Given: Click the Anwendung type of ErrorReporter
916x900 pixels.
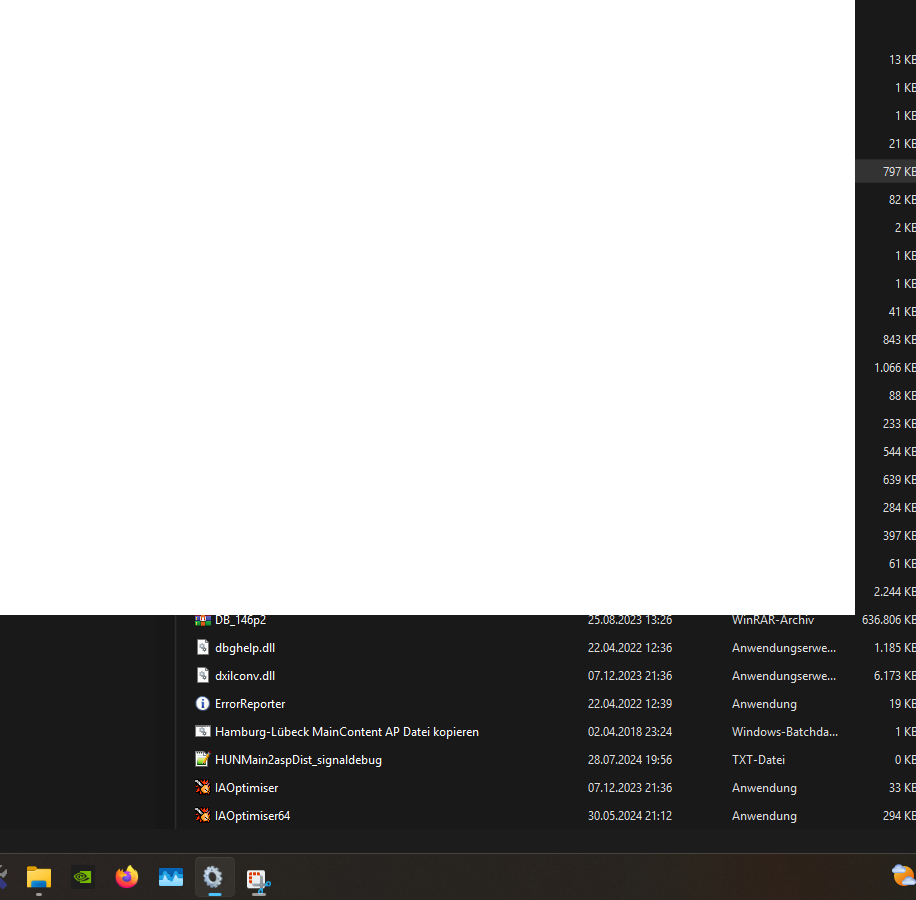Looking at the screenshot, I should (x=764, y=704).
